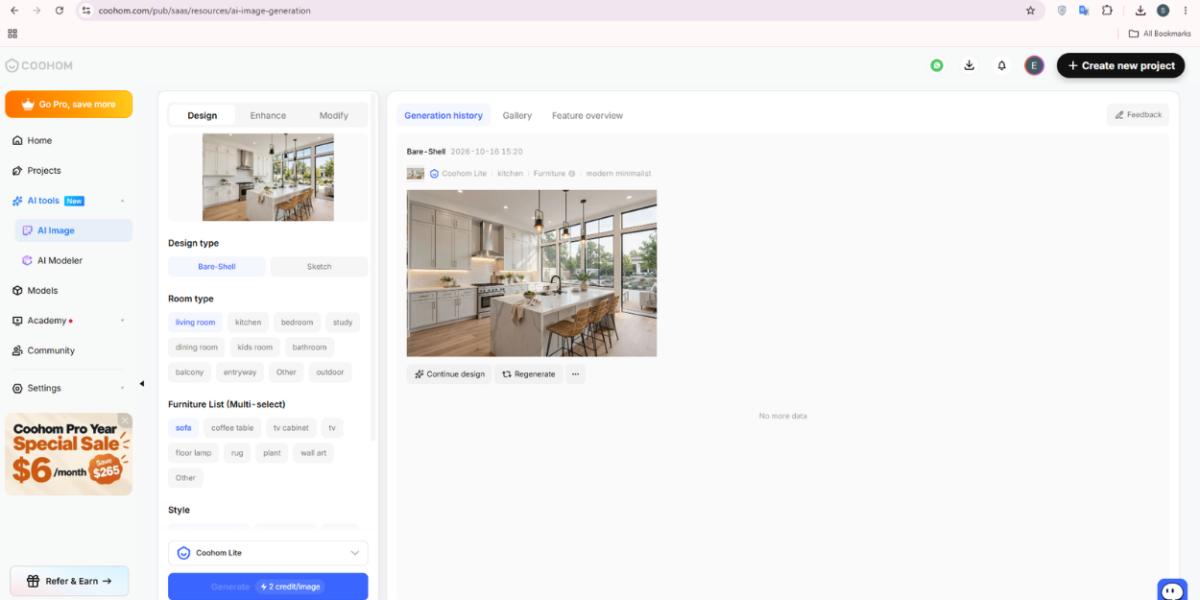The image size is (1200, 600).
Task: Click the Feedback button
Action: pos(1138,115)
